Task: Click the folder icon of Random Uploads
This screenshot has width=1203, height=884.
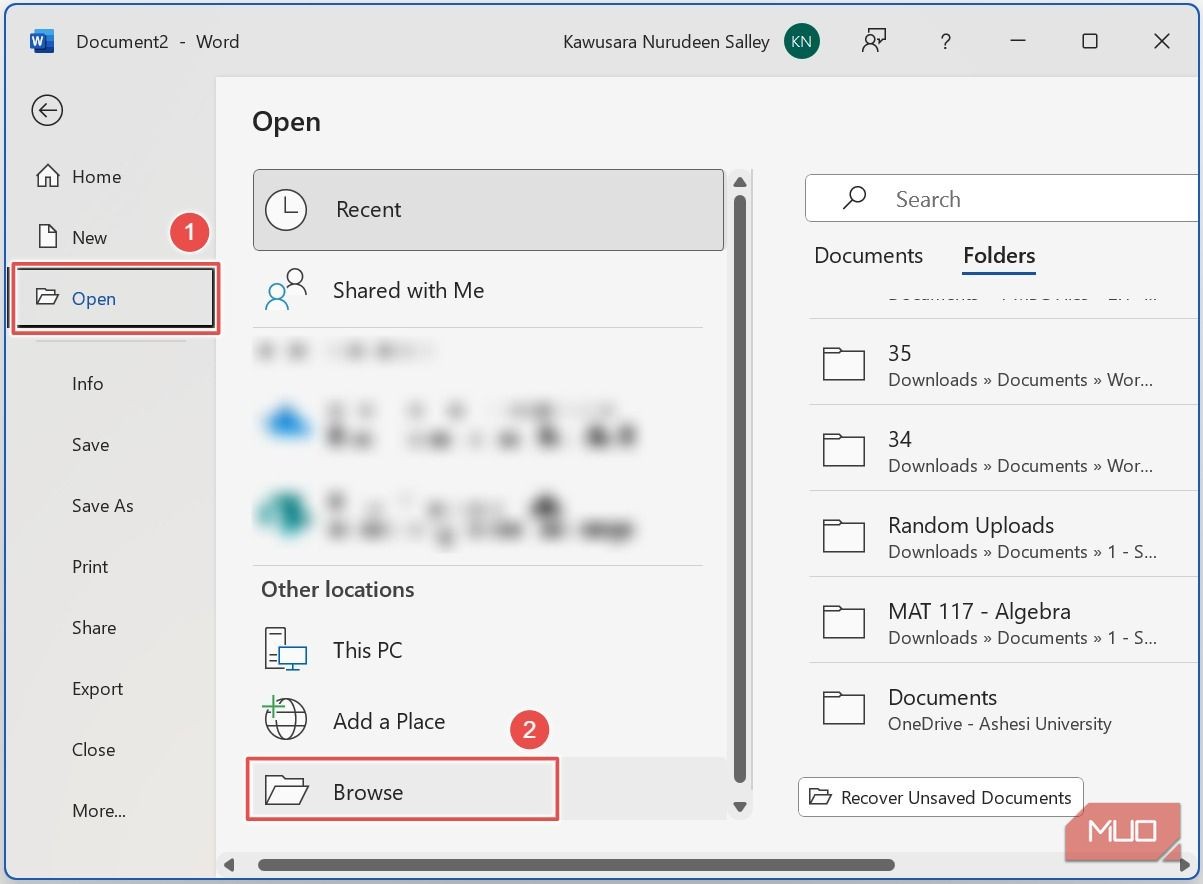Action: tap(843, 536)
